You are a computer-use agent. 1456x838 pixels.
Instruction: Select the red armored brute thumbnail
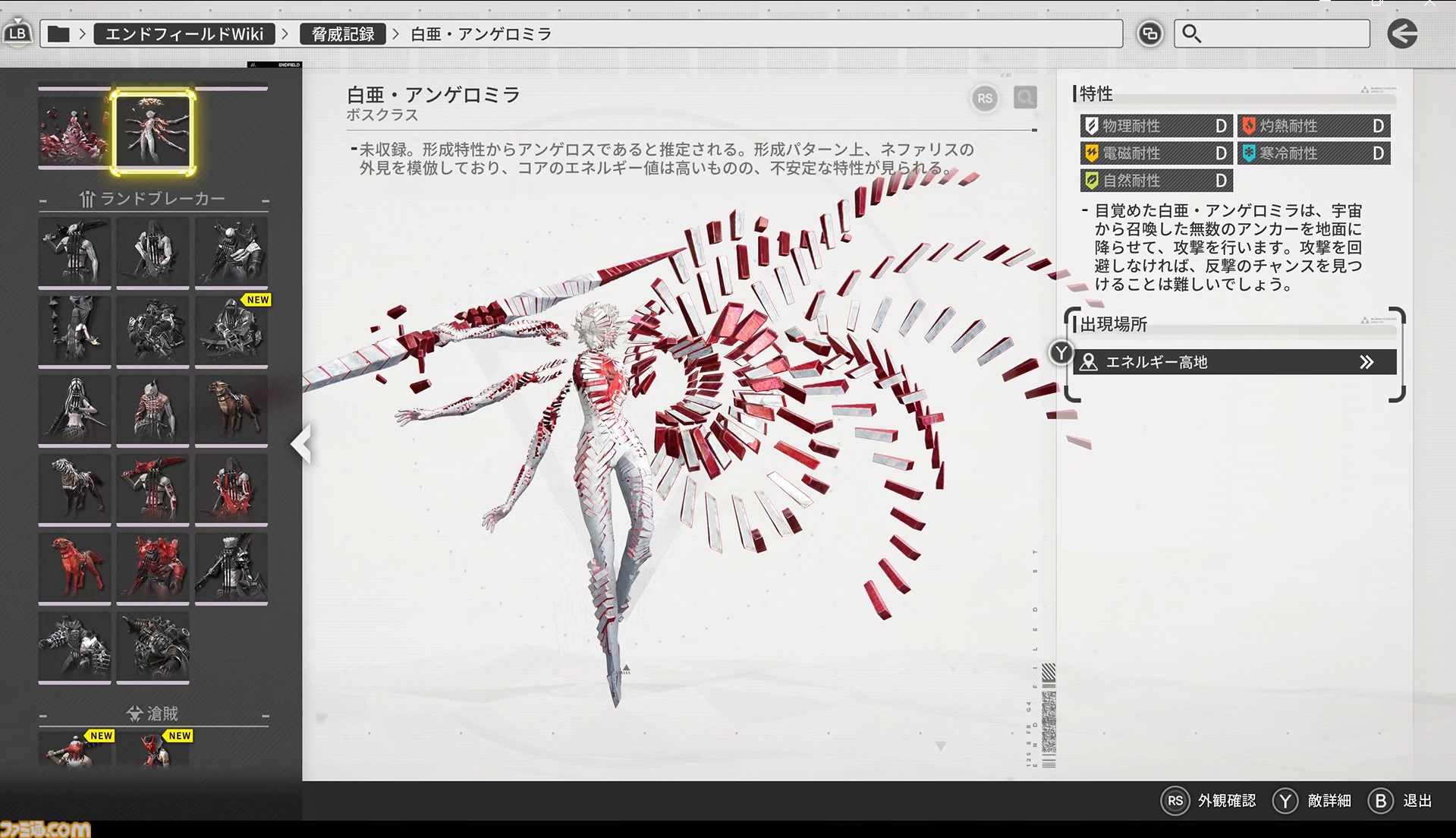(x=153, y=568)
